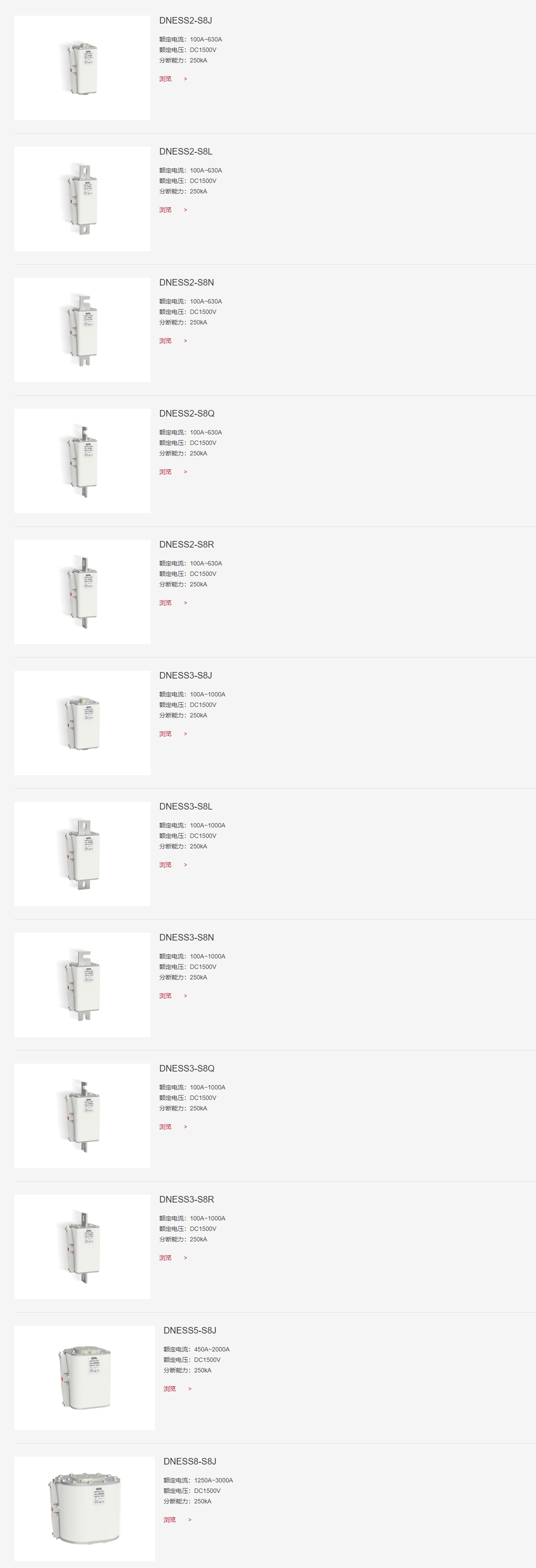Click the arrow beside 浏览 for DNESS2-S8R

[186, 603]
